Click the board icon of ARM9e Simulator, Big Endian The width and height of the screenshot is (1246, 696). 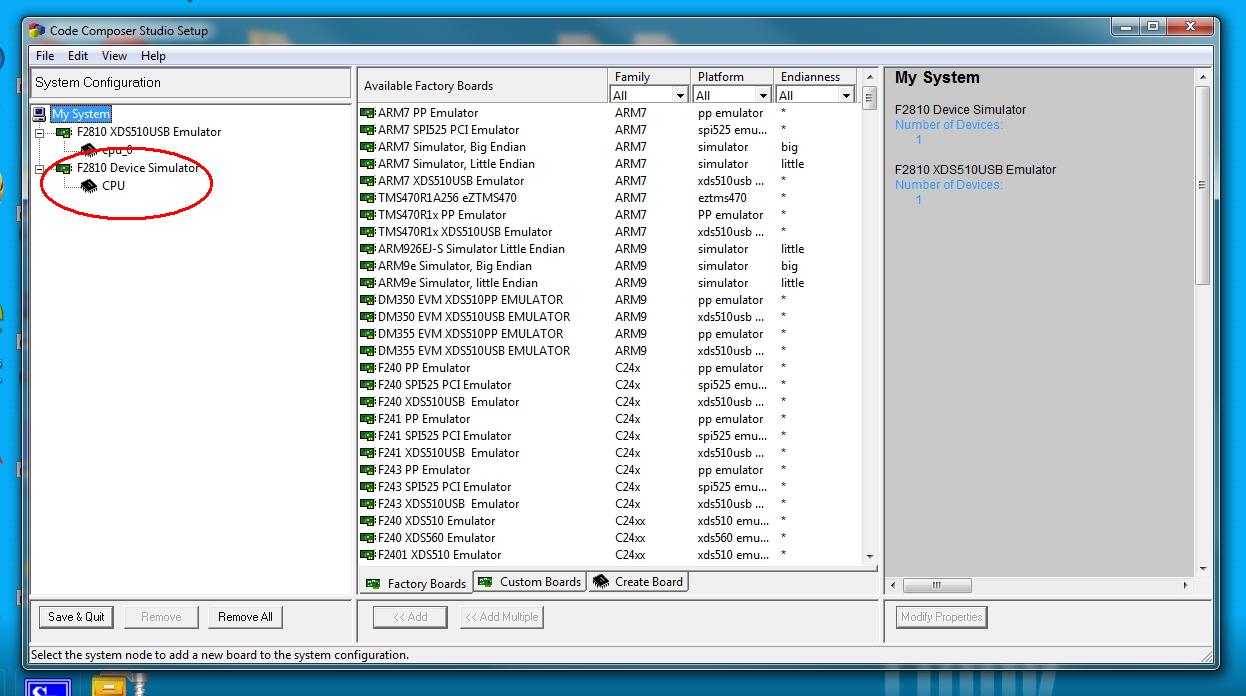tap(367, 266)
